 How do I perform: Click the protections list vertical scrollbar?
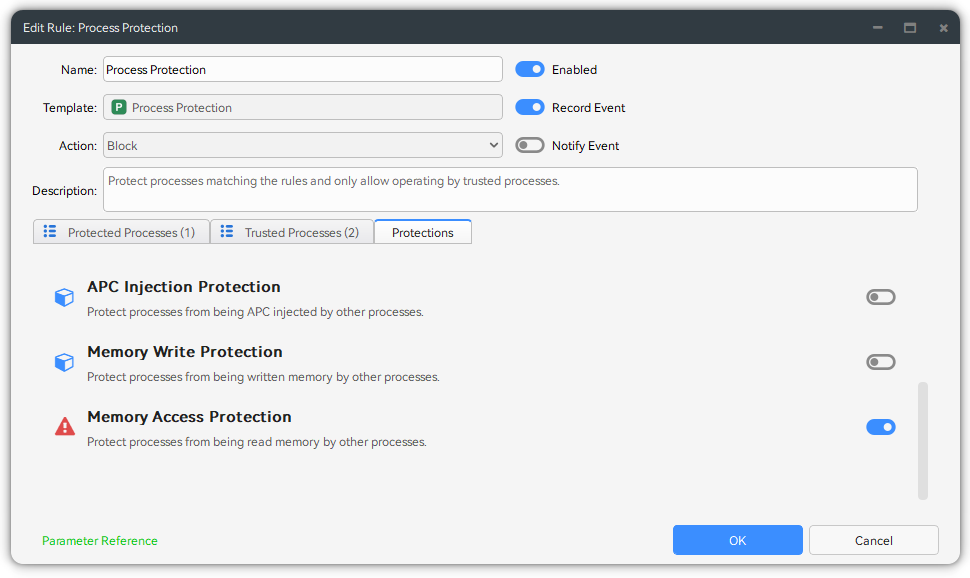[x=922, y=440]
